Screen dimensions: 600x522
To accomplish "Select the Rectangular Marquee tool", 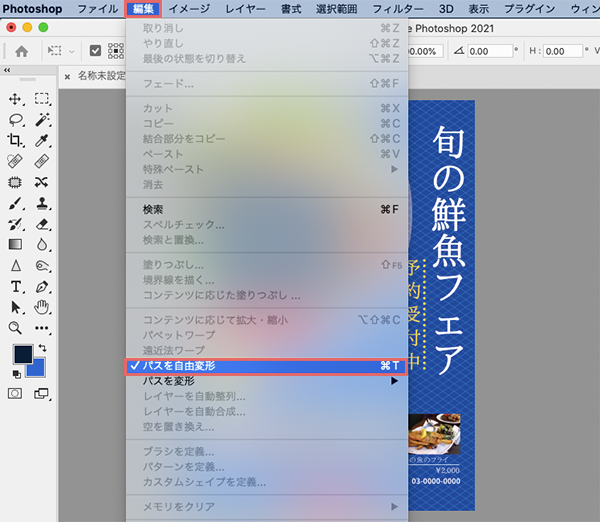I will pos(42,99).
